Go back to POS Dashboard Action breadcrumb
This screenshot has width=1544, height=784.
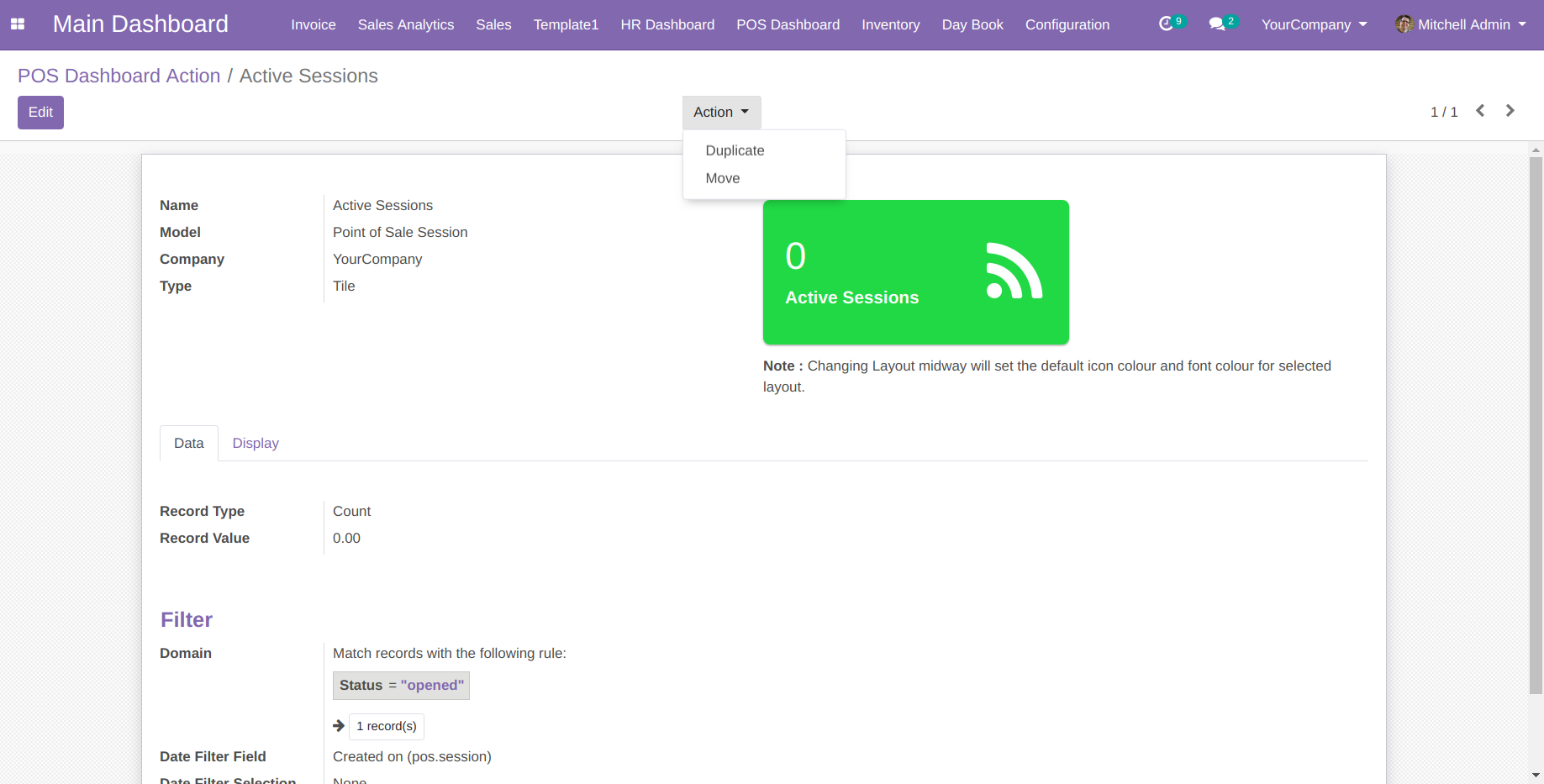point(119,76)
